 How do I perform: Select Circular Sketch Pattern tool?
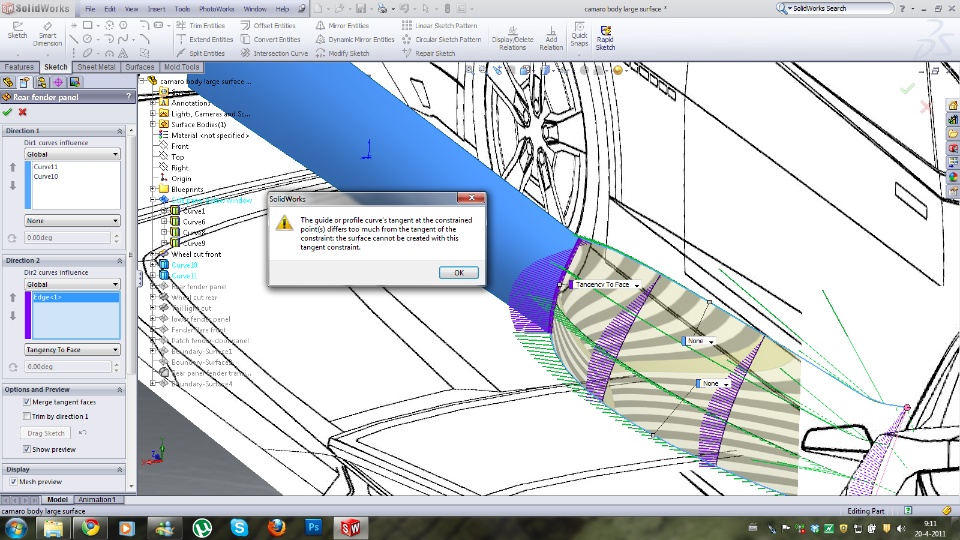point(441,39)
